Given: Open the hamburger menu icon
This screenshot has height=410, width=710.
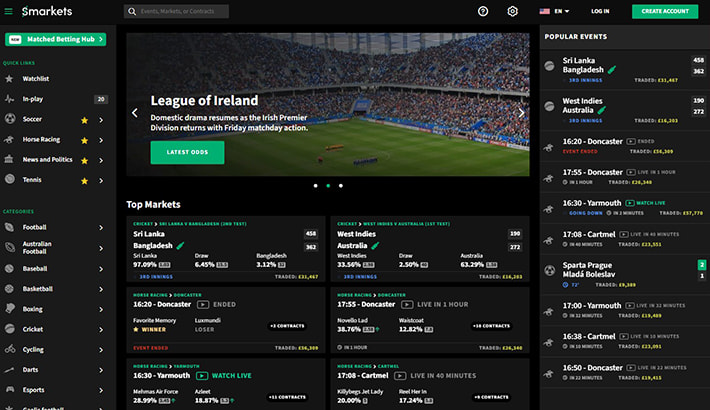Looking at the screenshot, I should [x=8, y=11].
